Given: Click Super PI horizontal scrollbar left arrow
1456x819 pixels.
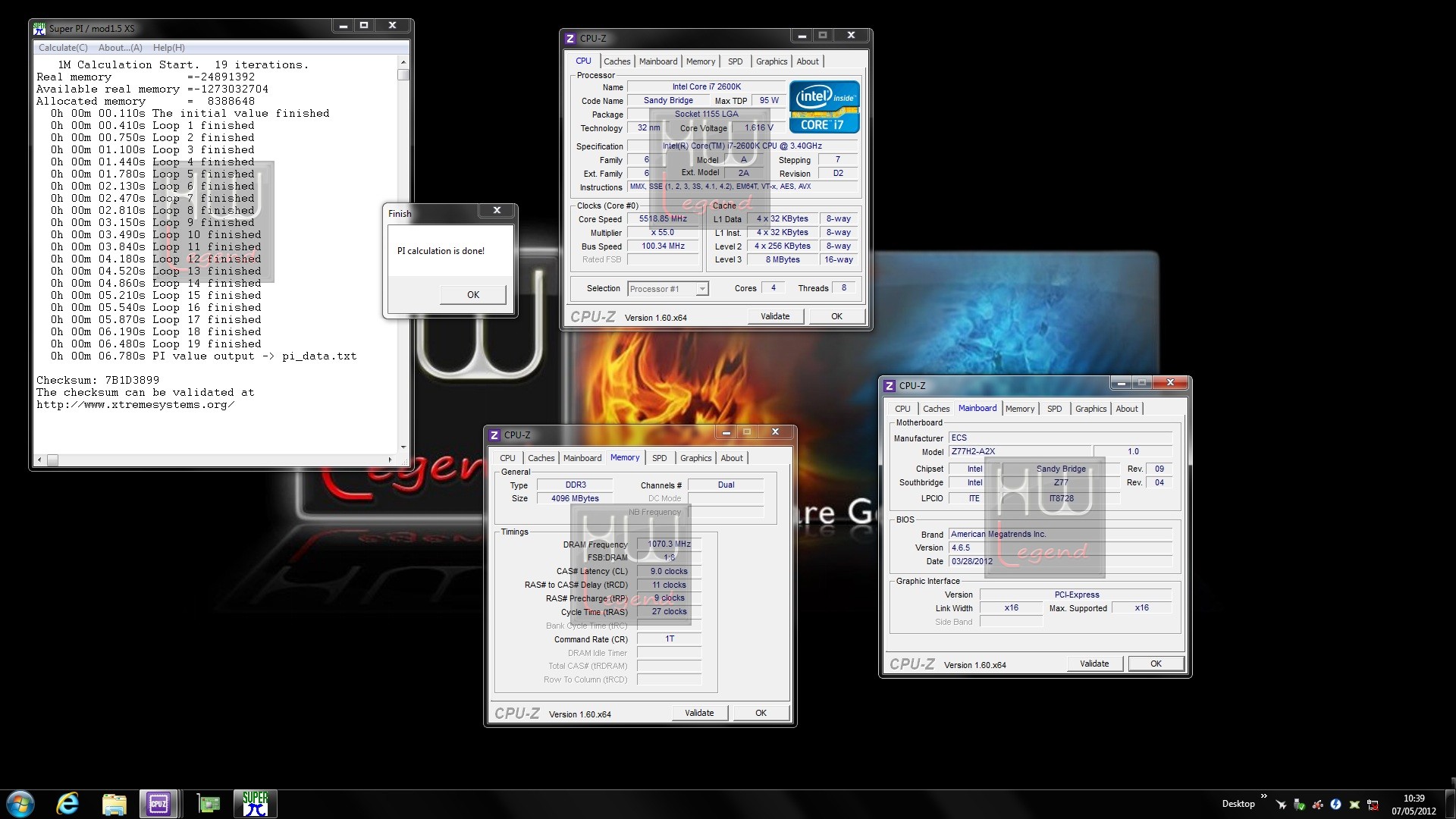Looking at the screenshot, I should point(40,460).
